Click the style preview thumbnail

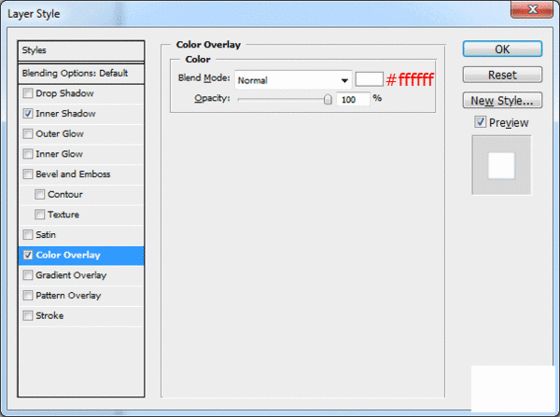click(x=501, y=165)
